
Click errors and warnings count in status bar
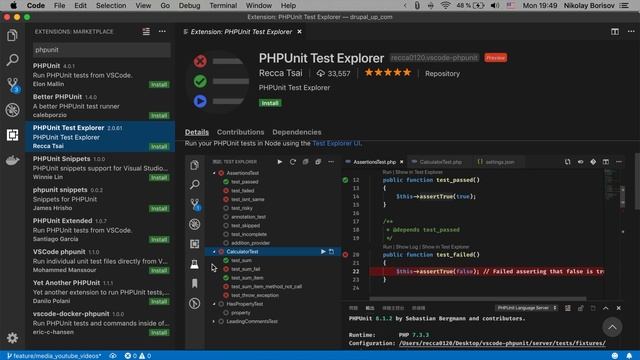coord(138,356)
